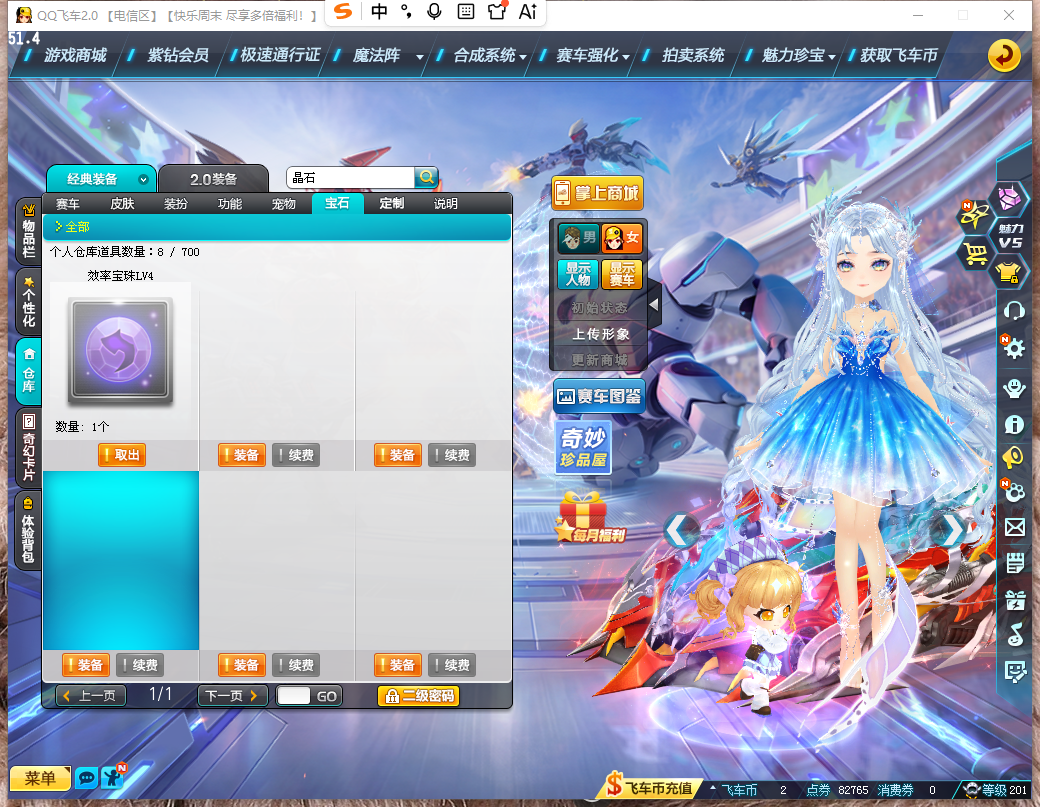Open the blue chat bubble icon
1040x807 pixels.
click(86, 777)
